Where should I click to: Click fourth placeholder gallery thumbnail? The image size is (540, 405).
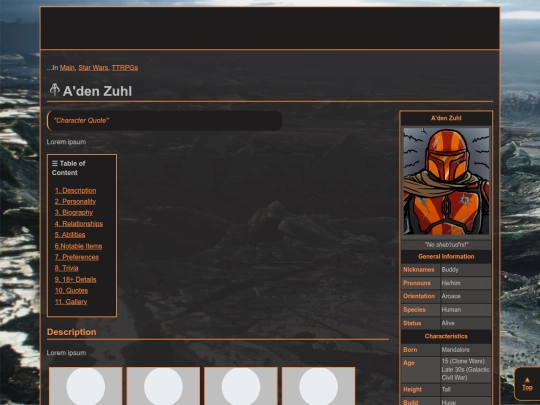[319, 386]
